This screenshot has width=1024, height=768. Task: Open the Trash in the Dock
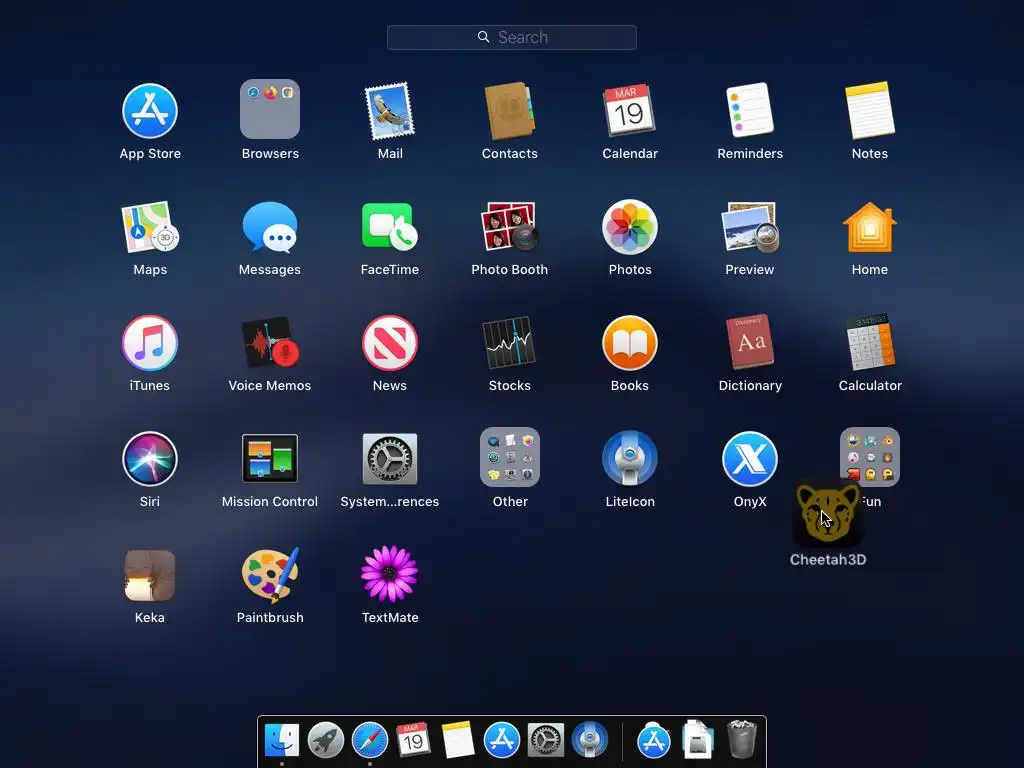[741, 739]
